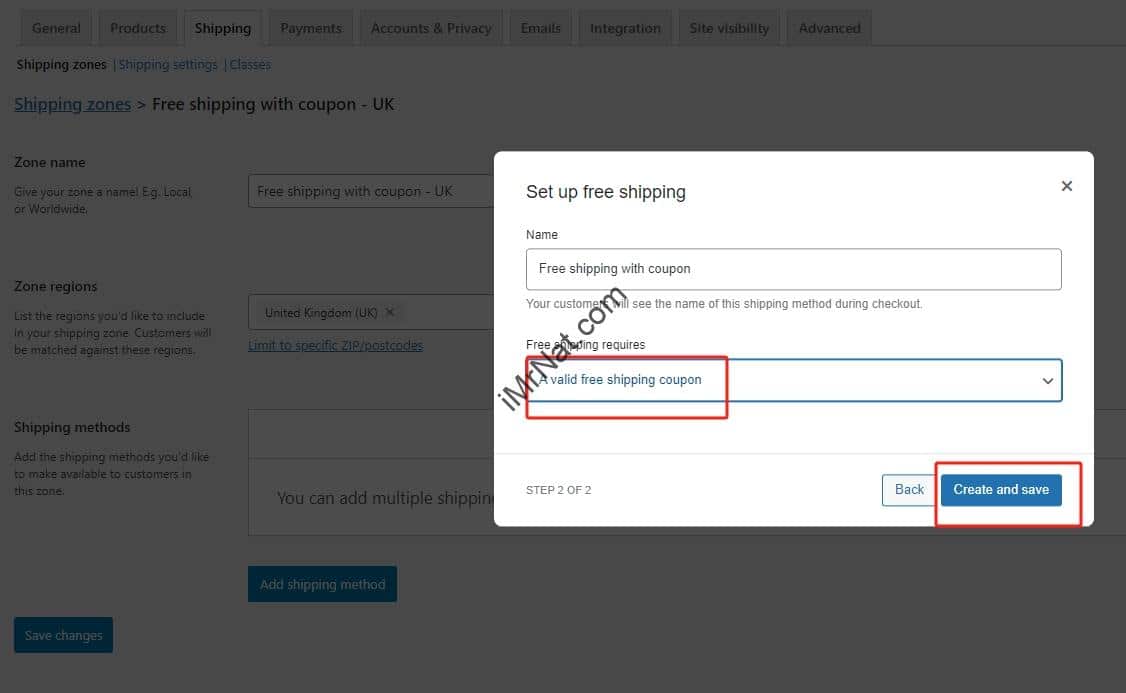Follow Shipping zones breadcrumb link
Viewport: 1126px width, 693px height.
[x=73, y=104]
